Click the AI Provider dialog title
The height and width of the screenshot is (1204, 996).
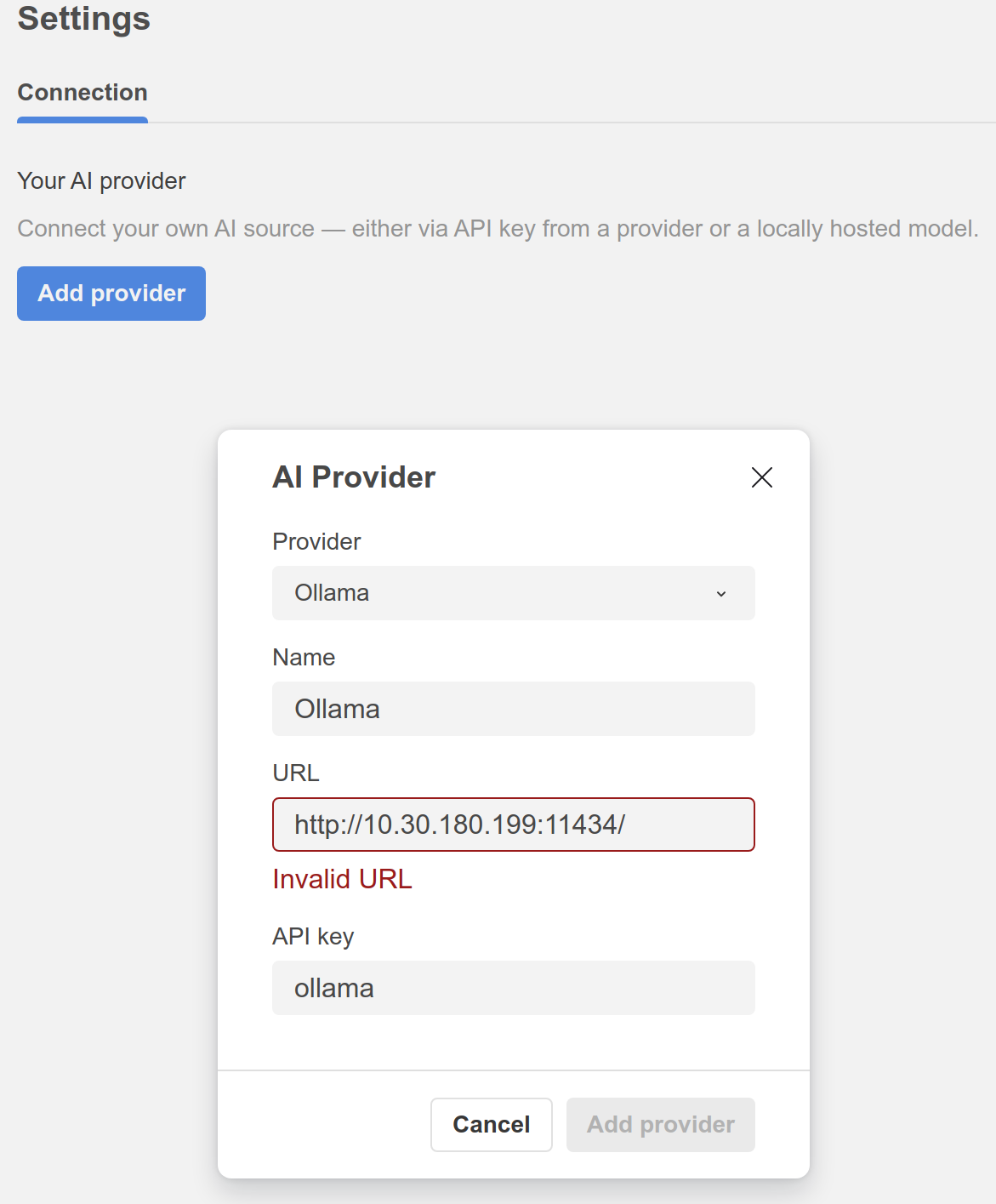(x=354, y=477)
